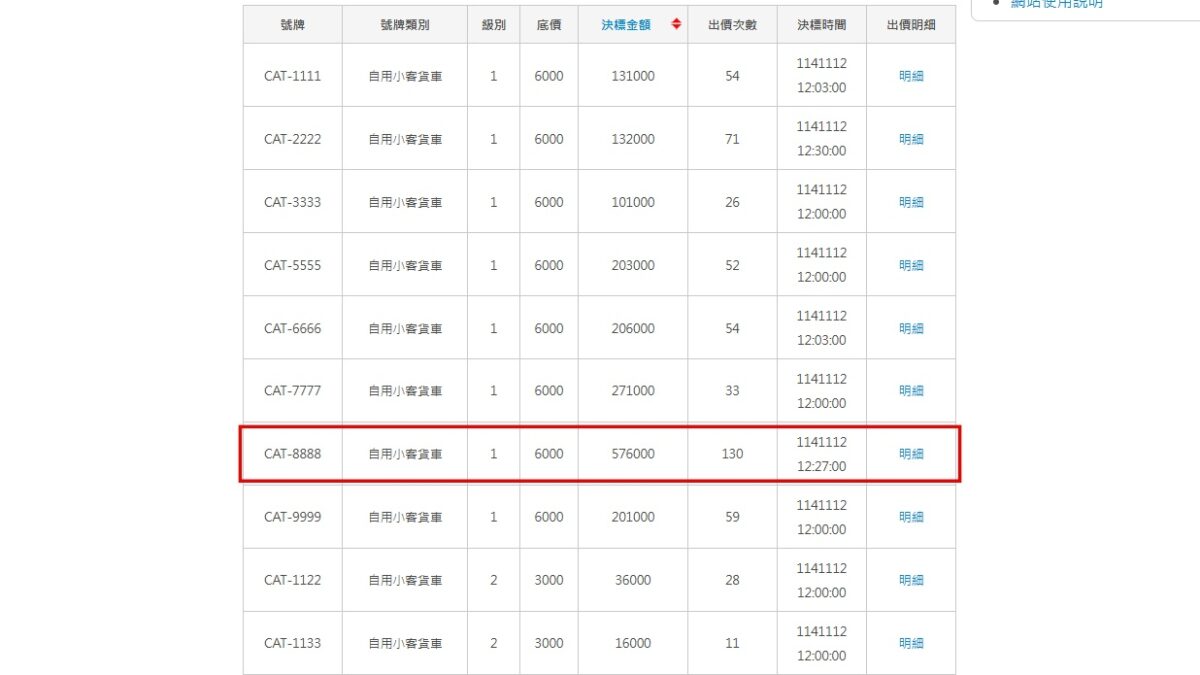Open 明細 for highlighted CAT-8888 row
The image size is (1200, 675).
pos(911,454)
